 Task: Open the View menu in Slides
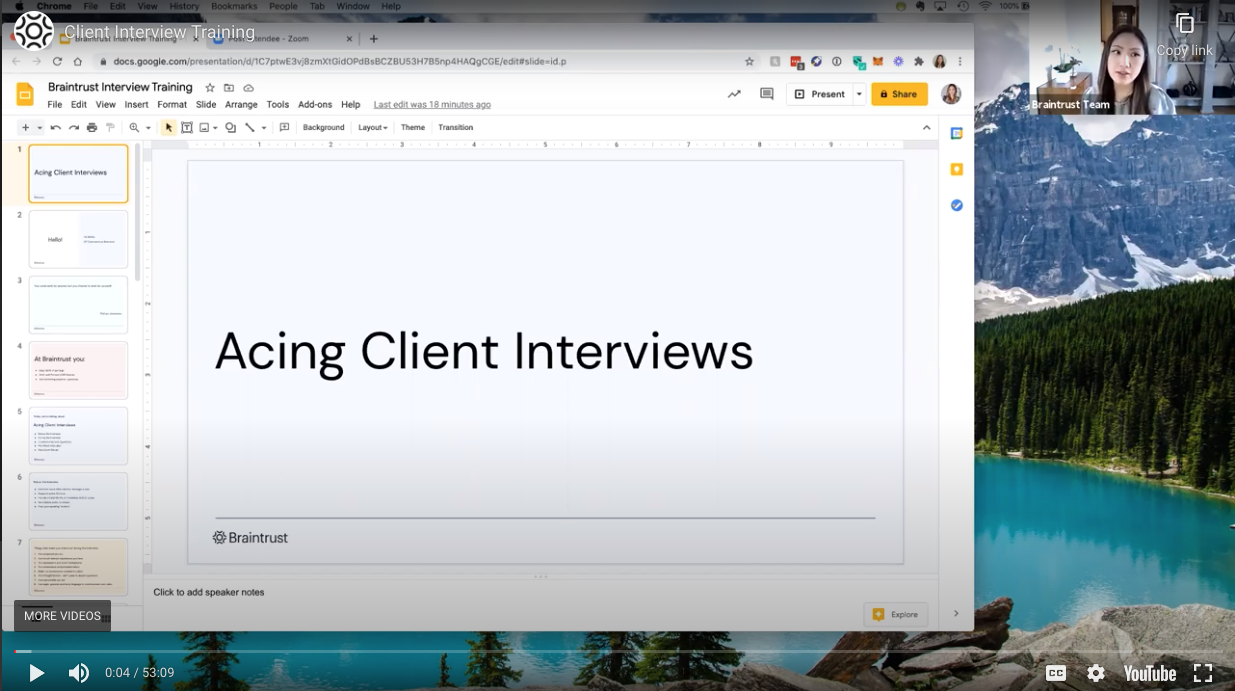[106, 104]
